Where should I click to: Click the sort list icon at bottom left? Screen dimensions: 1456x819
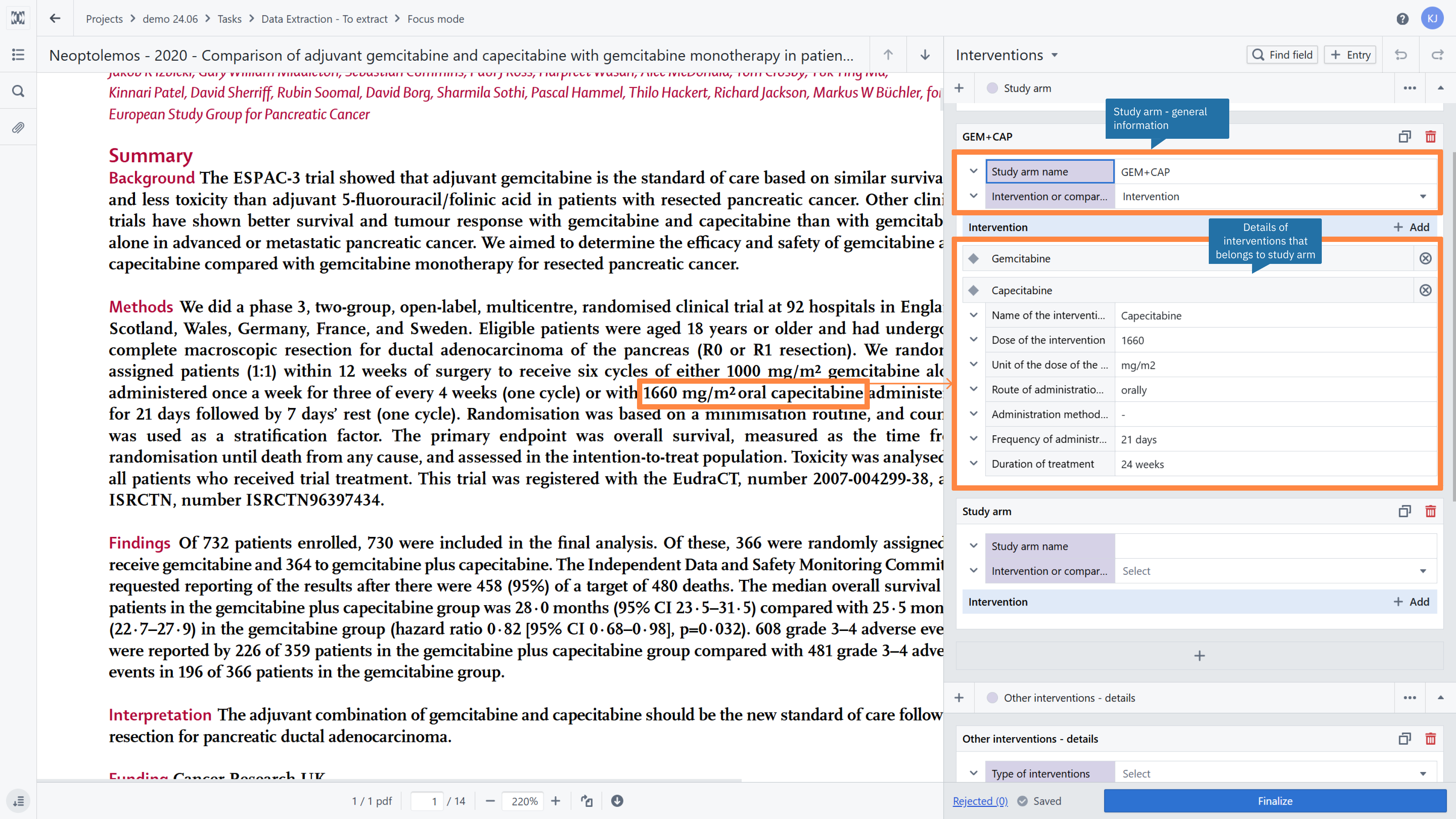click(18, 801)
